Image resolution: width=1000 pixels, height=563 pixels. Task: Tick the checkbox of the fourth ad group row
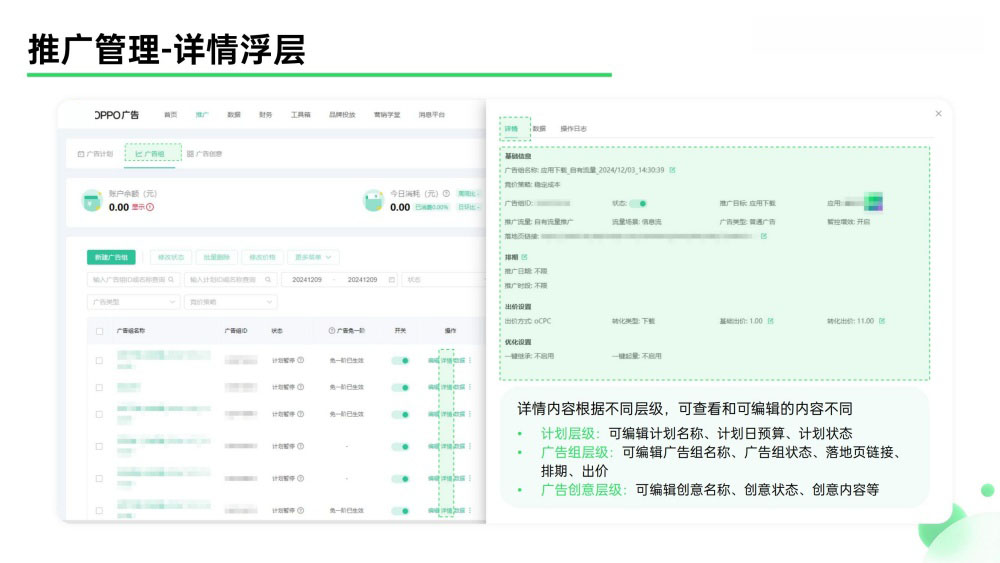(99, 446)
